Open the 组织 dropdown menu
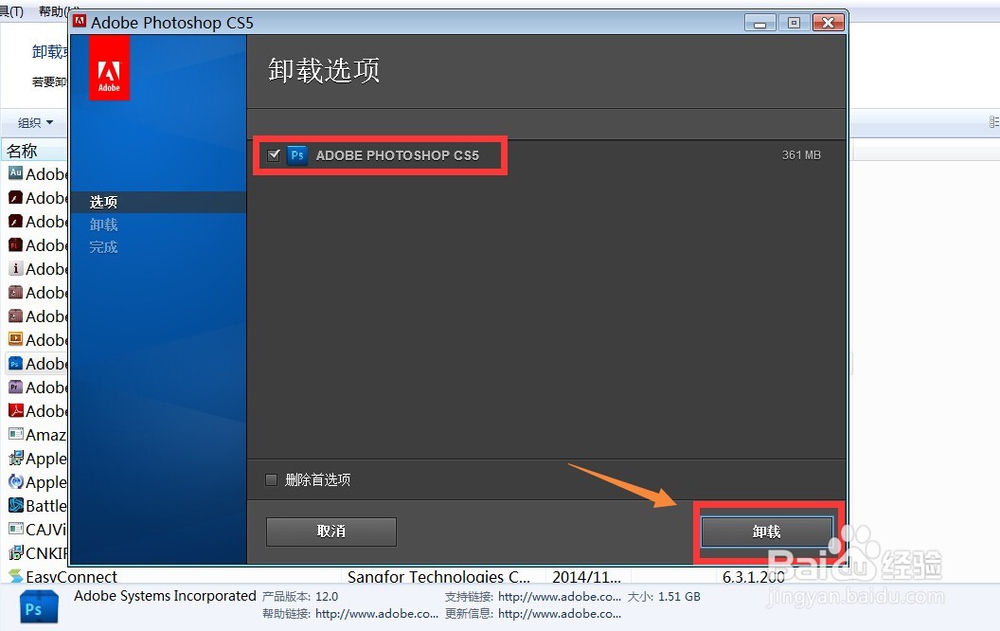The width and height of the screenshot is (1000, 631). click(x=32, y=122)
